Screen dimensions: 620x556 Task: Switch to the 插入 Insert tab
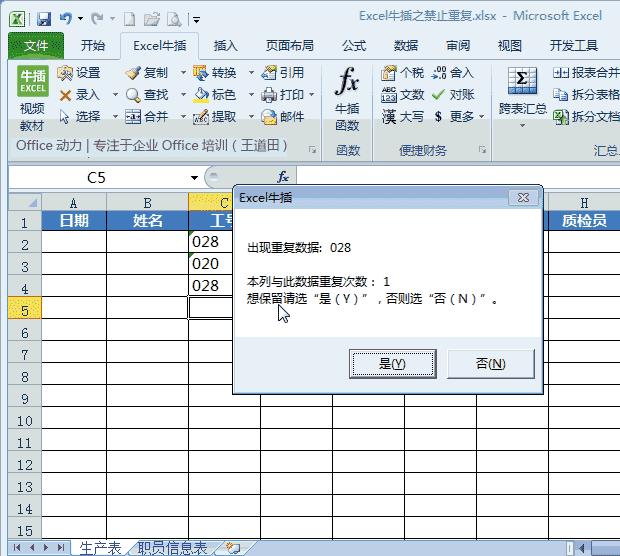tap(225, 46)
